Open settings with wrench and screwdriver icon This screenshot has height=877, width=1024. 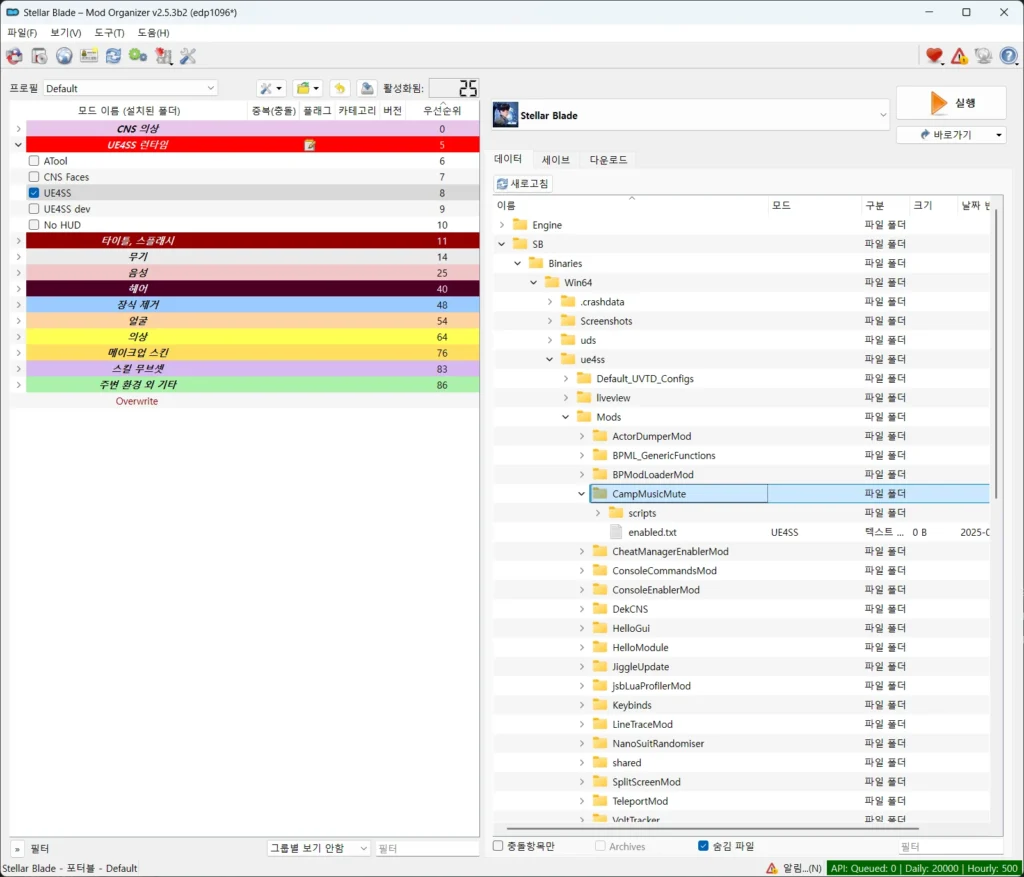pyautogui.click(x=188, y=56)
